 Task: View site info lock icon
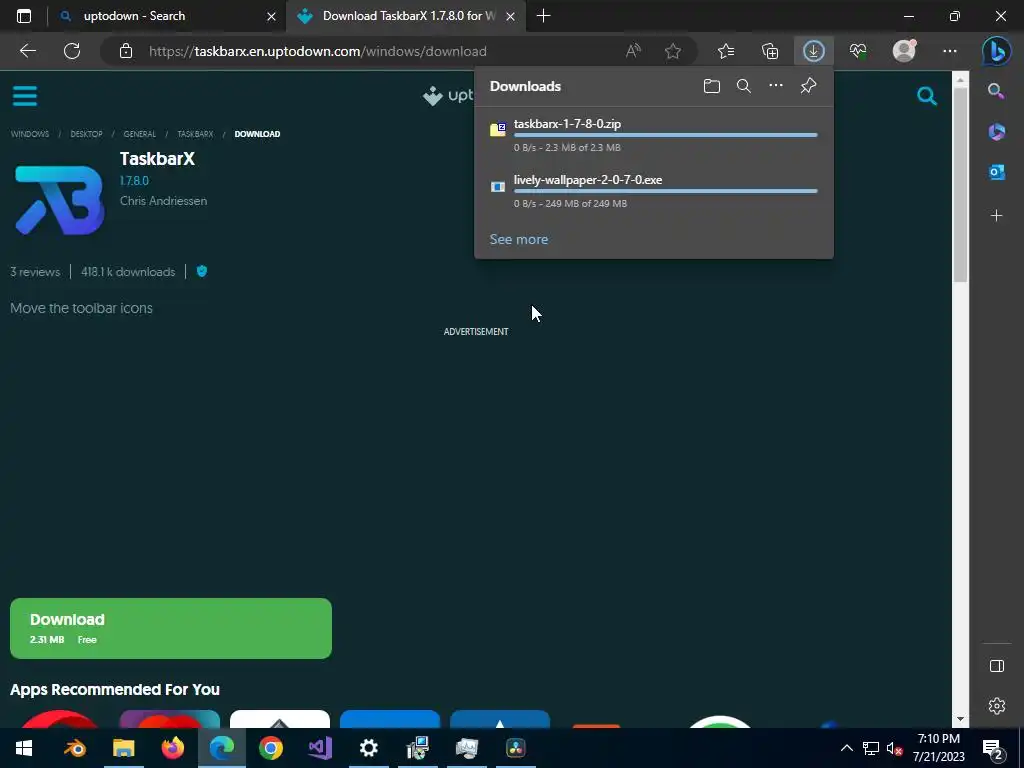[x=126, y=51]
